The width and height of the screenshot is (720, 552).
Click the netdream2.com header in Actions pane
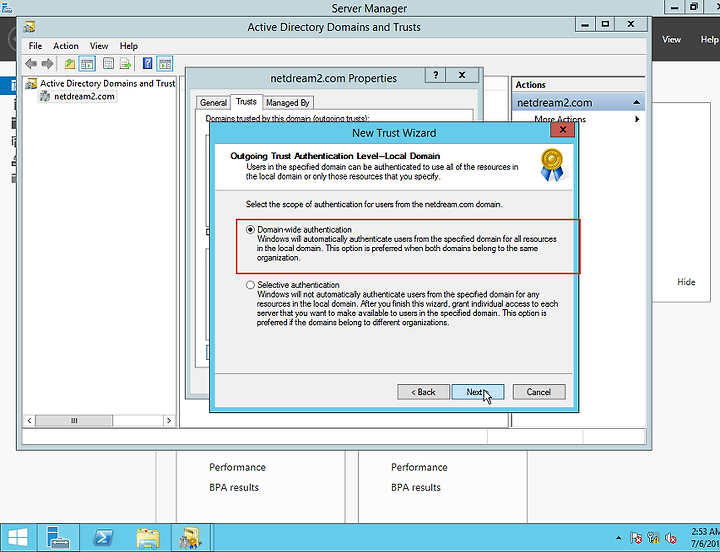(x=578, y=102)
